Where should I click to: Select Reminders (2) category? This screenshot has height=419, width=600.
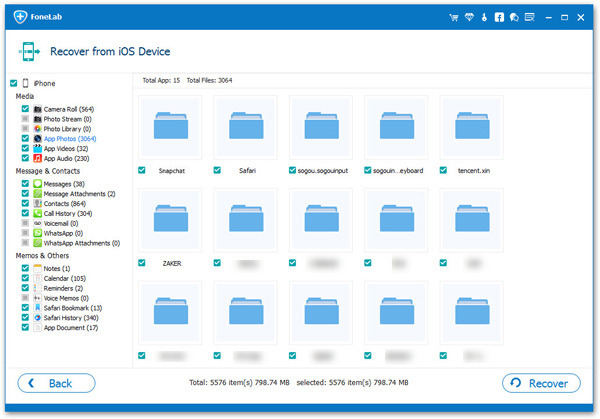[63, 288]
